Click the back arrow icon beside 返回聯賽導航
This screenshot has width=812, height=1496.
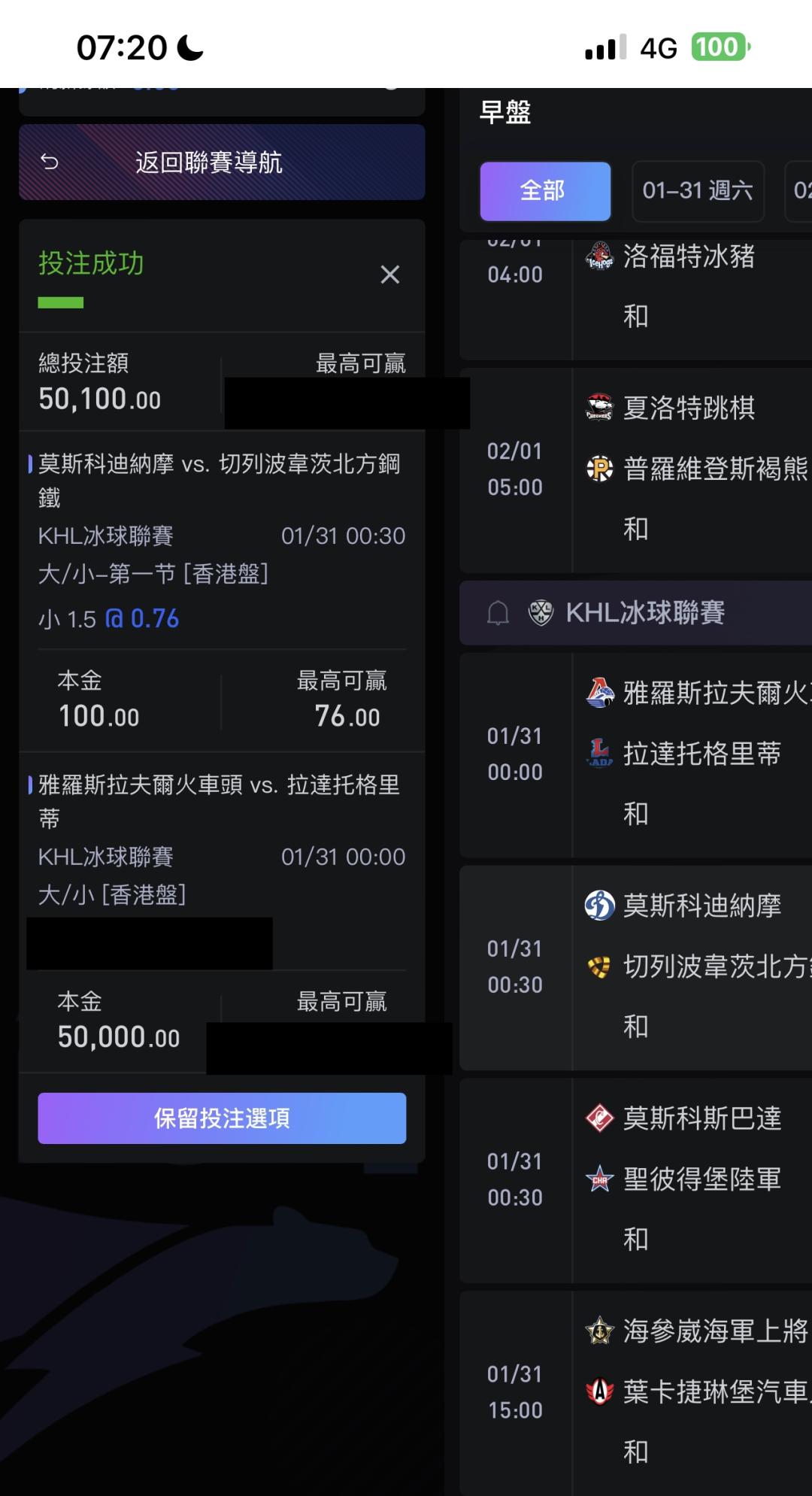tap(50, 162)
